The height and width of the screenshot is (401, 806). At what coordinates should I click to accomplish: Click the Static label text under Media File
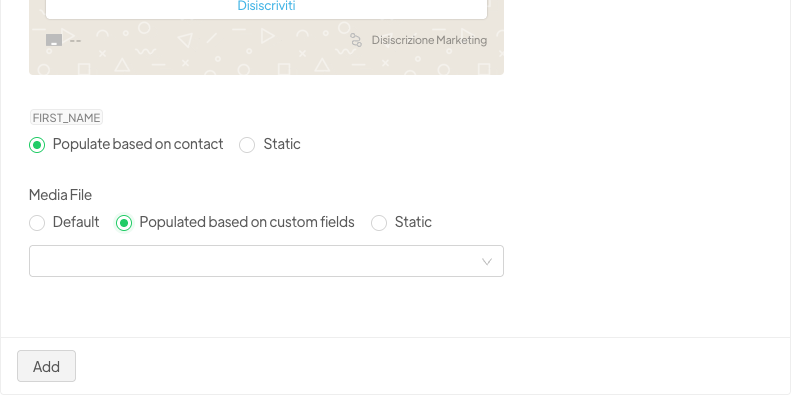413,222
